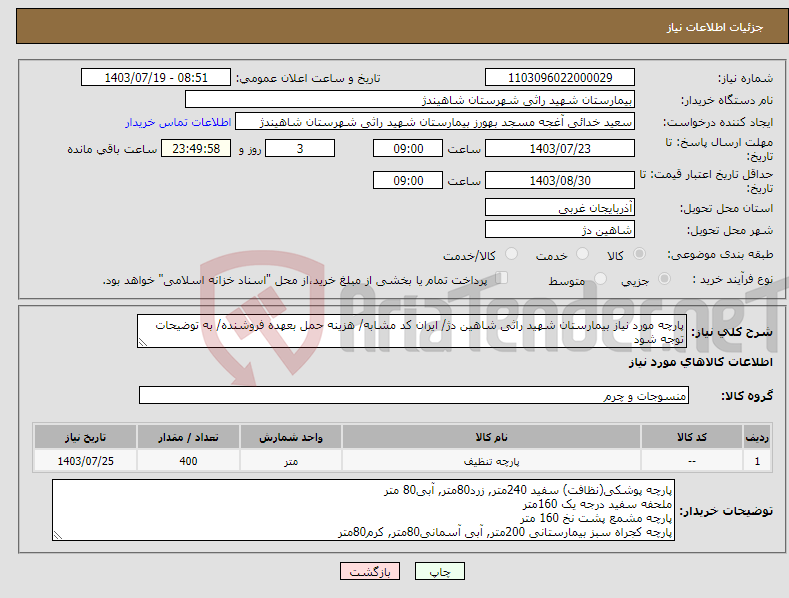
Task: Click the ردیف column header
Action: (757, 437)
